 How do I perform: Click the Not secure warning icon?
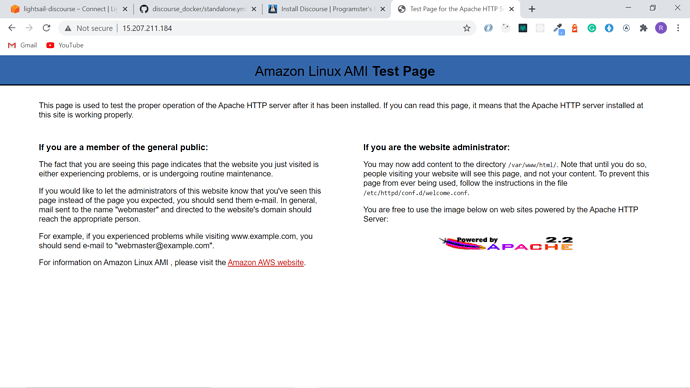(x=68, y=28)
